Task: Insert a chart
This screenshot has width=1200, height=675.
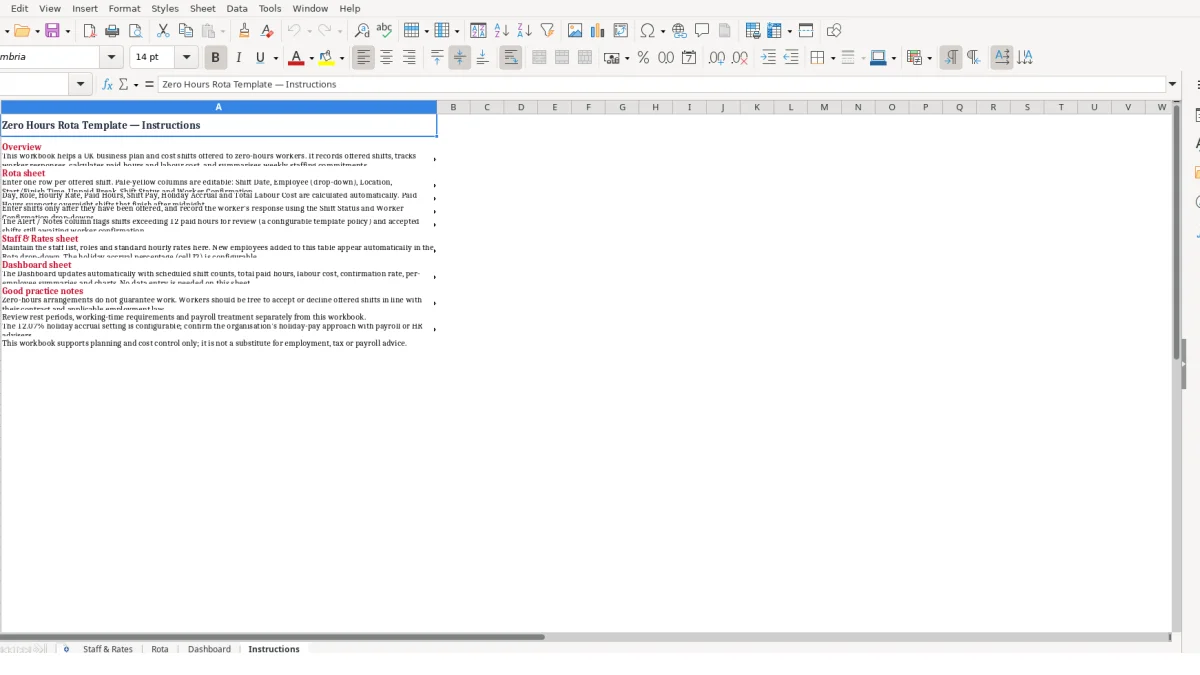Action: (598, 31)
